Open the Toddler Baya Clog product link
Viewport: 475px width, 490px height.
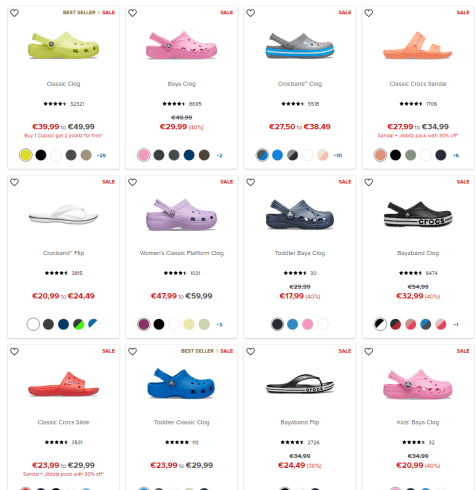(300, 253)
